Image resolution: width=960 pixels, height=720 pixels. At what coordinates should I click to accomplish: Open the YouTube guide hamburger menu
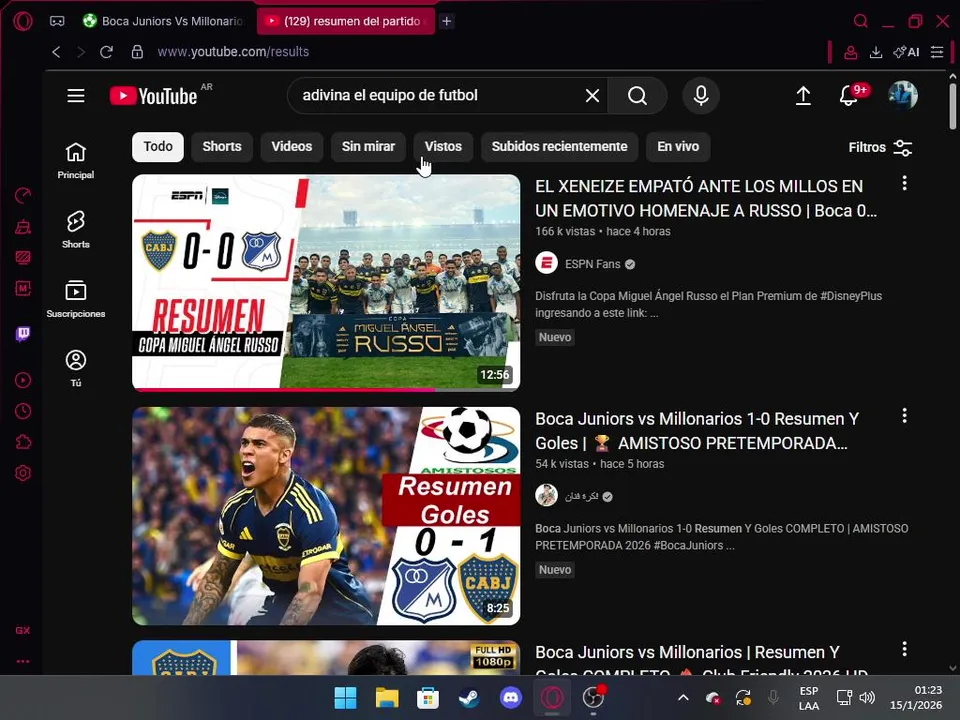(76, 96)
